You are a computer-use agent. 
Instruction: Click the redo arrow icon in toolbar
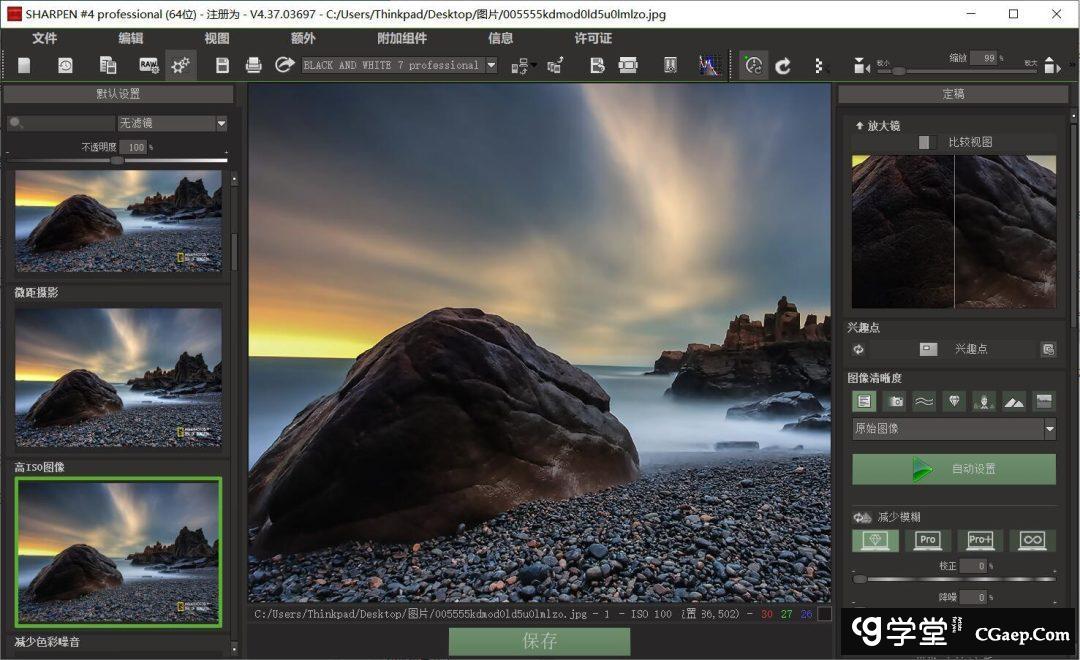click(x=784, y=66)
